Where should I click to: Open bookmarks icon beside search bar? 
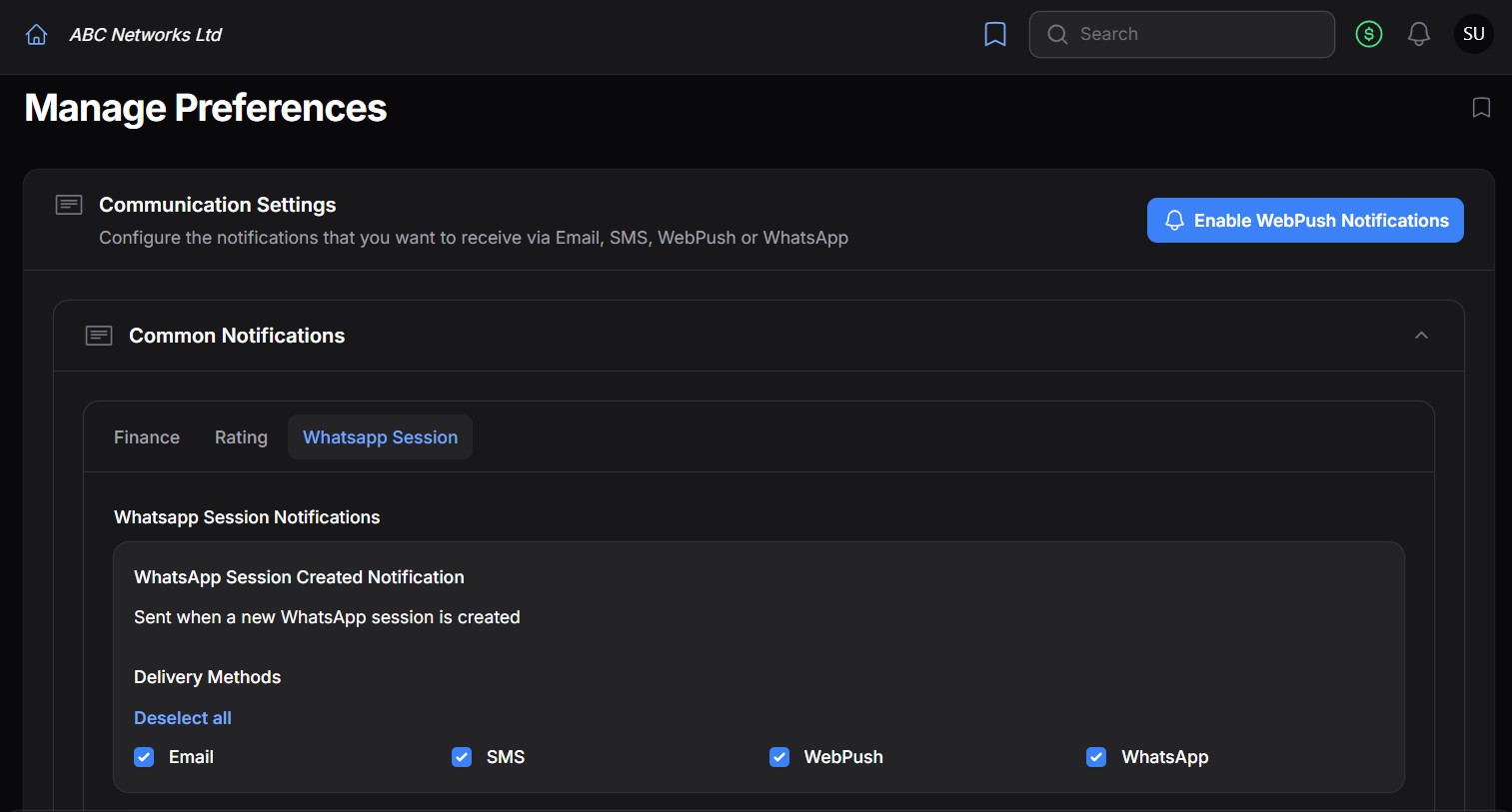pos(995,35)
